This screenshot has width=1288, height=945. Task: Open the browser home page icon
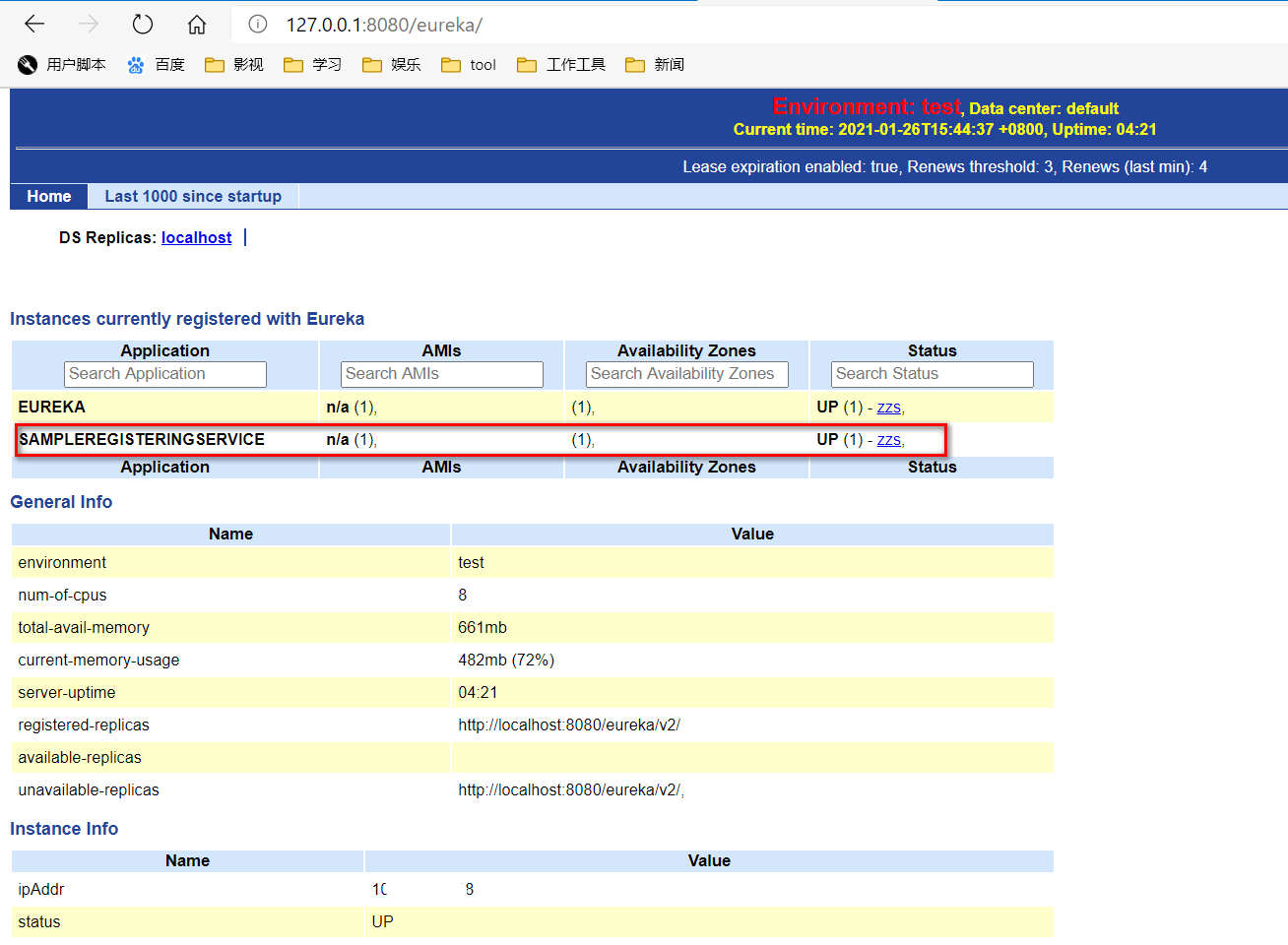coord(197,25)
